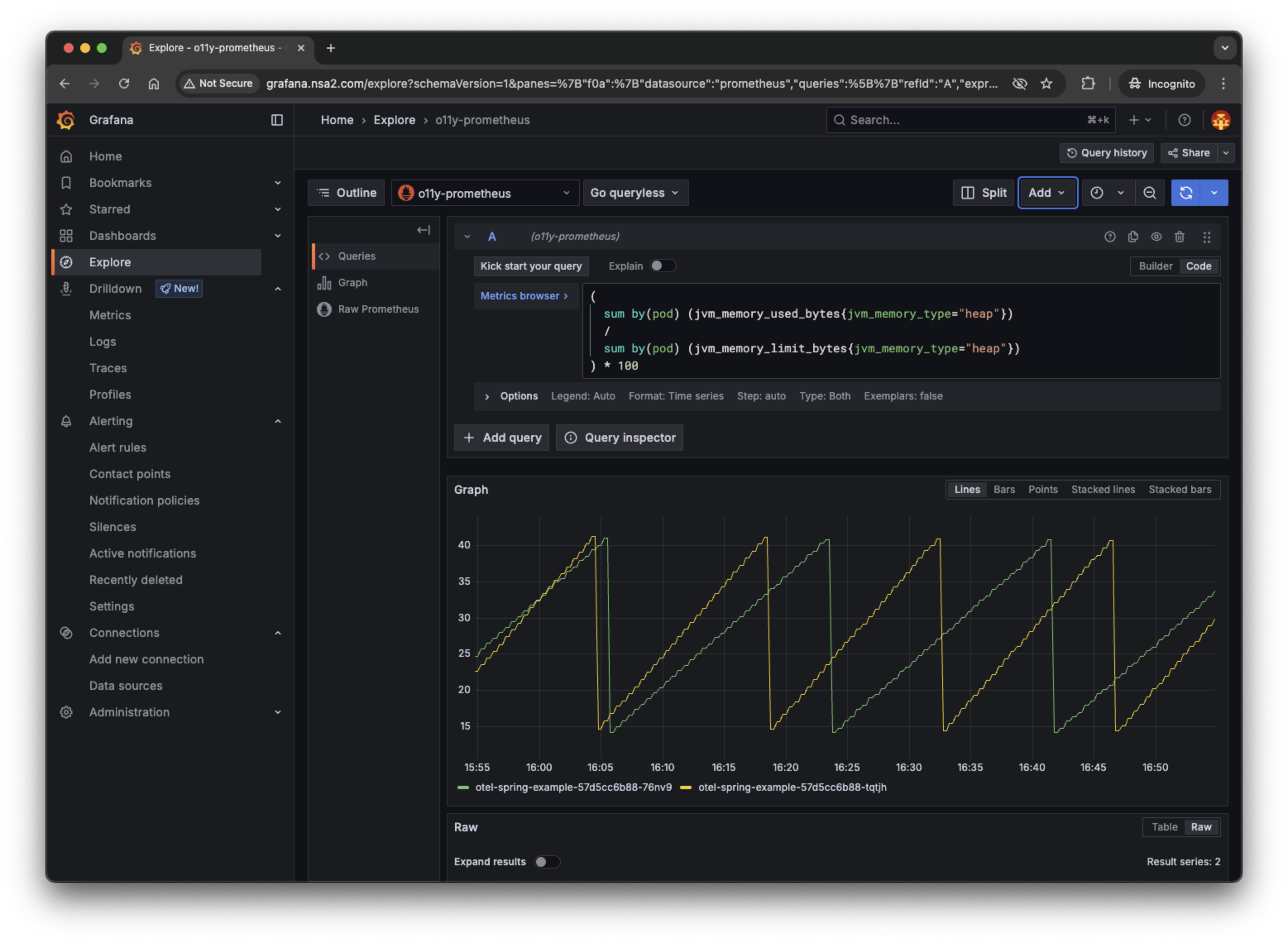Click the query A drag handle icon
Image resolution: width=1288 pixels, height=943 pixels.
point(1207,237)
